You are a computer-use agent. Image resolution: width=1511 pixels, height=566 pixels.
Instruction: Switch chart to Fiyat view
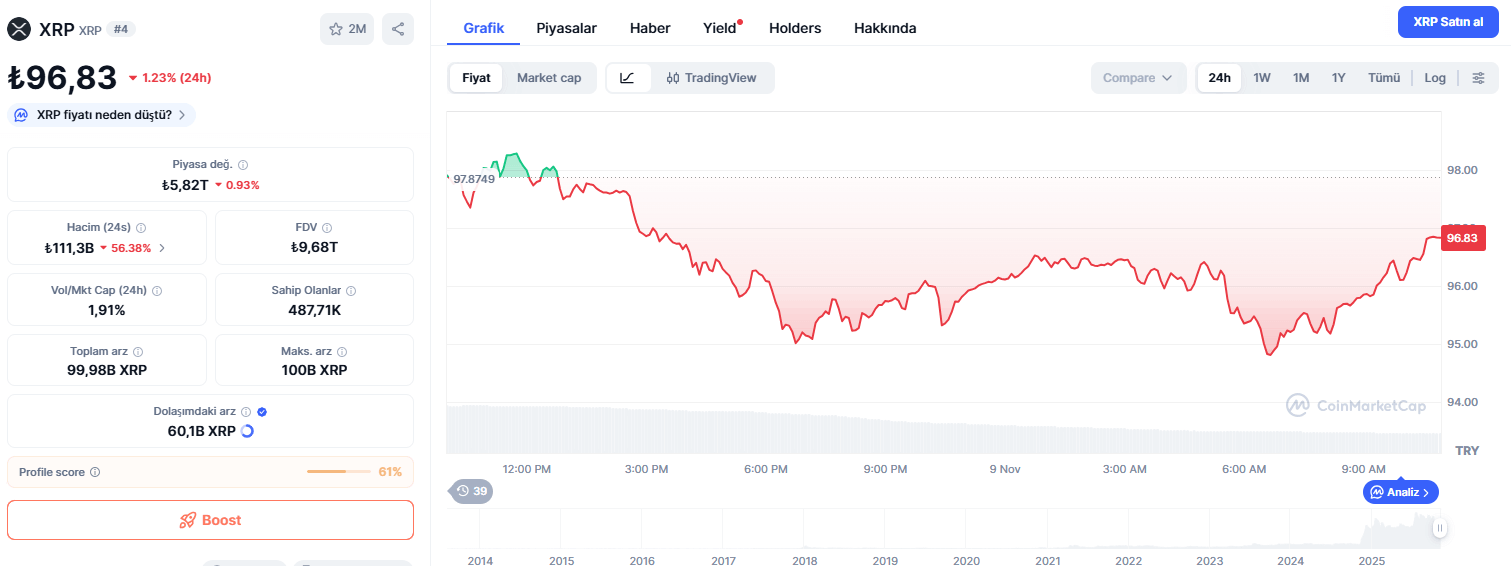point(476,78)
